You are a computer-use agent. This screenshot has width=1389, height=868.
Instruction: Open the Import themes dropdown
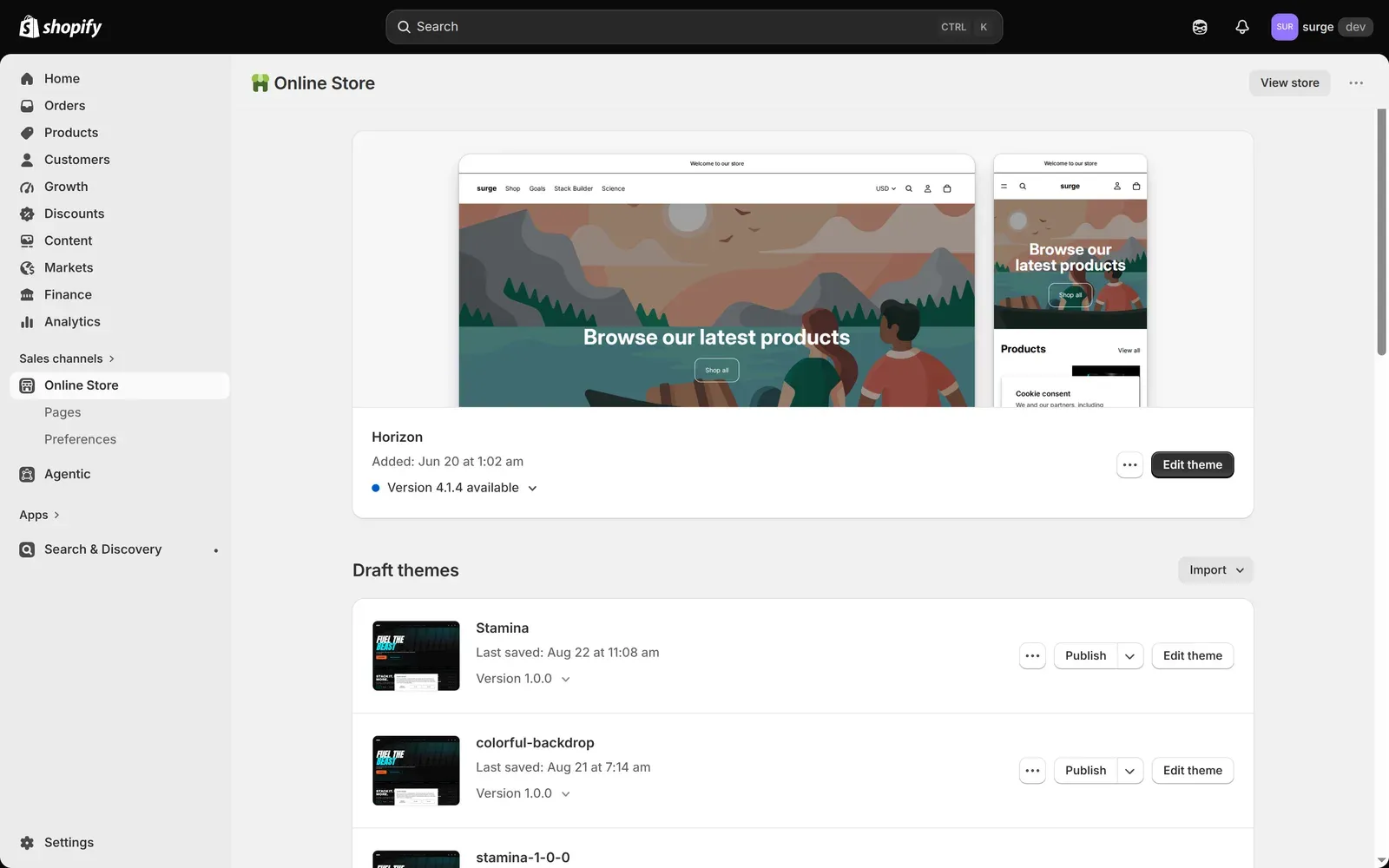(x=1215, y=570)
